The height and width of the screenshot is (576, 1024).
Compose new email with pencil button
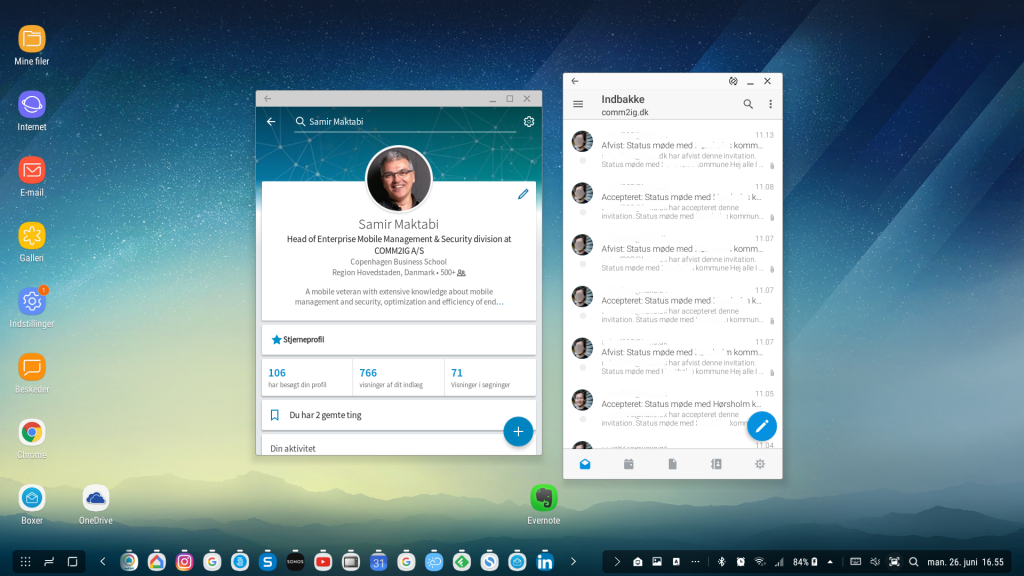tap(761, 426)
